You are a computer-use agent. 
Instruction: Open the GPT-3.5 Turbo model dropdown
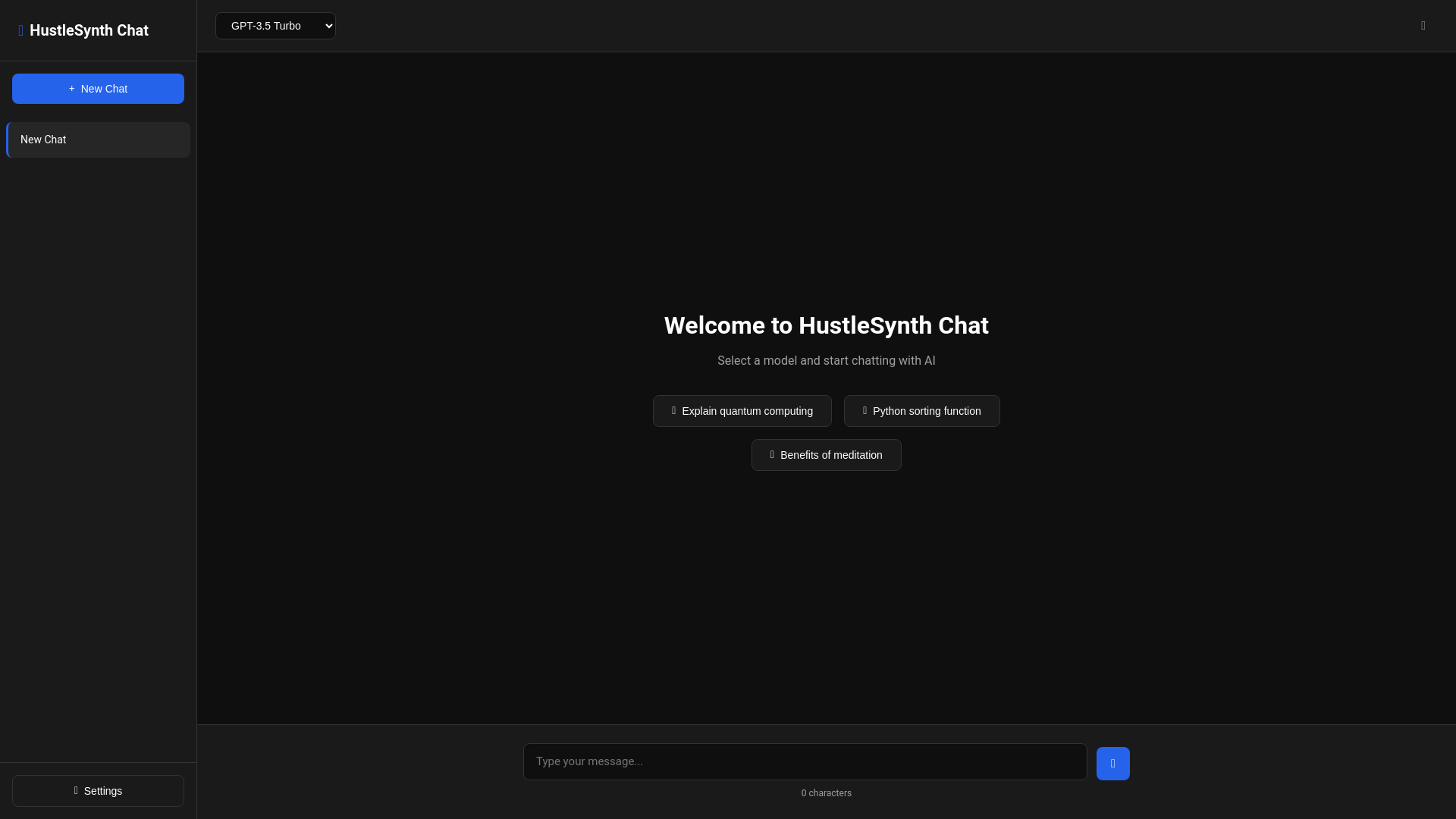275,26
